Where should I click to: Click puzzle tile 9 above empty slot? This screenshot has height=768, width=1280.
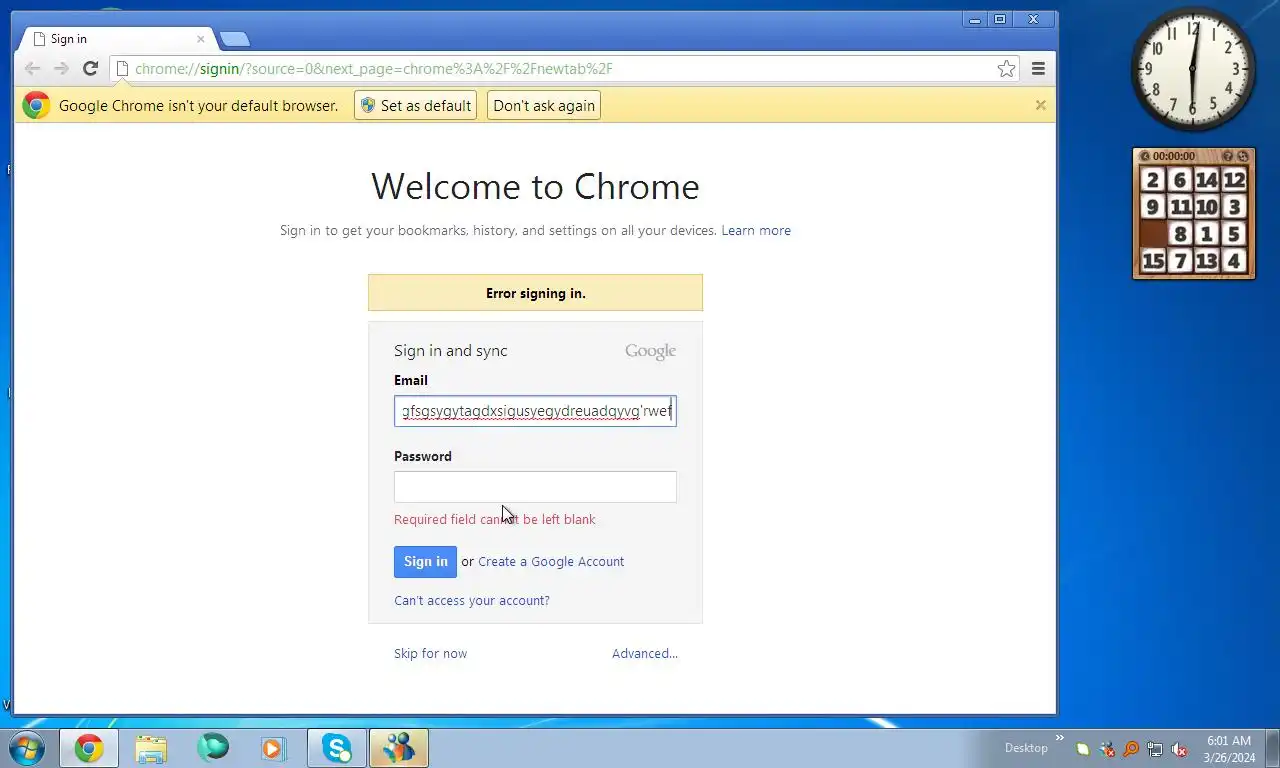click(x=1153, y=207)
